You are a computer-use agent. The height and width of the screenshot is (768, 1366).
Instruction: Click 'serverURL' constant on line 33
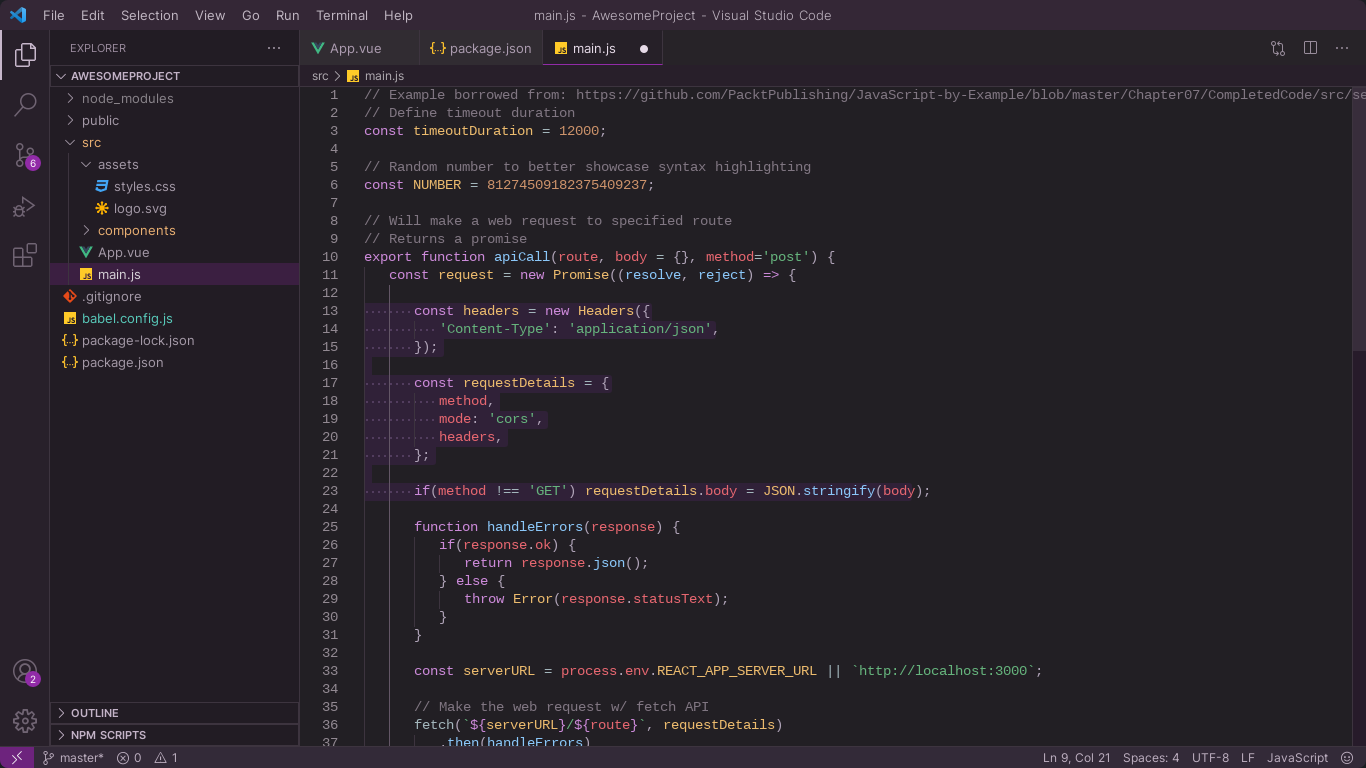tap(499, 671)
